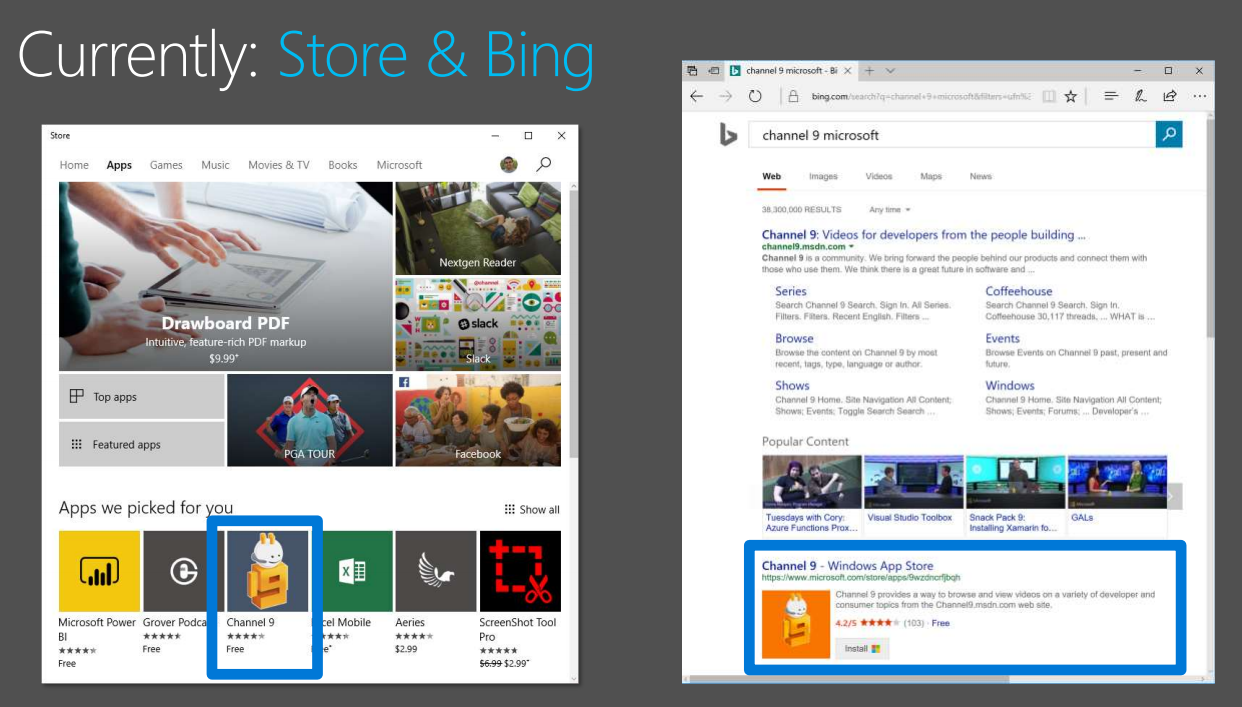This screenshot has height=707, width=1242.
Task: Open the Store search magnifier icon
Action: point(543,164)
